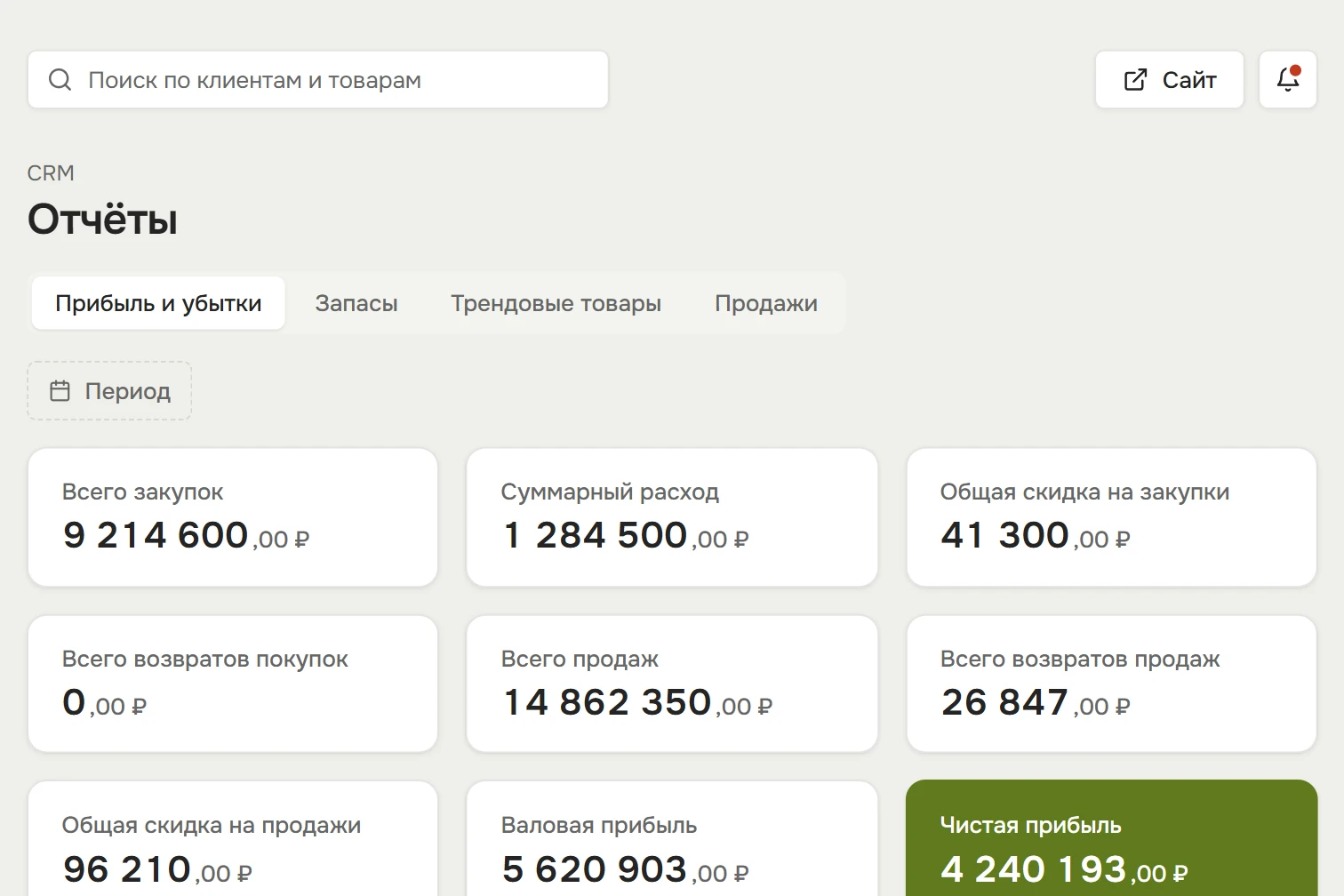The image size is (1344, 896).
Task: Click the Всего возвратов покупок card
Action: (x=233, y=684)
